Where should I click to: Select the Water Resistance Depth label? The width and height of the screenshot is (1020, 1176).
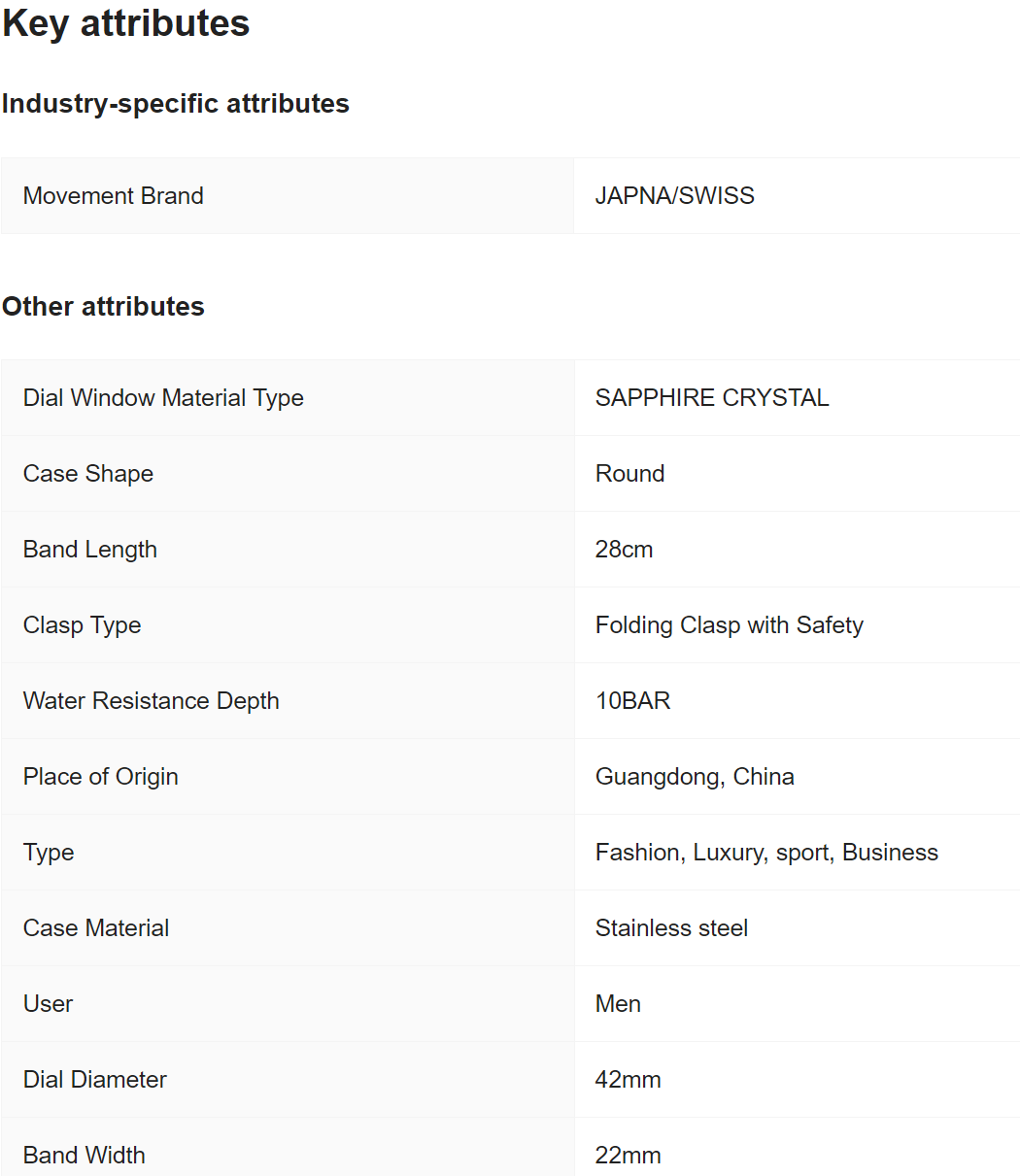152,701
